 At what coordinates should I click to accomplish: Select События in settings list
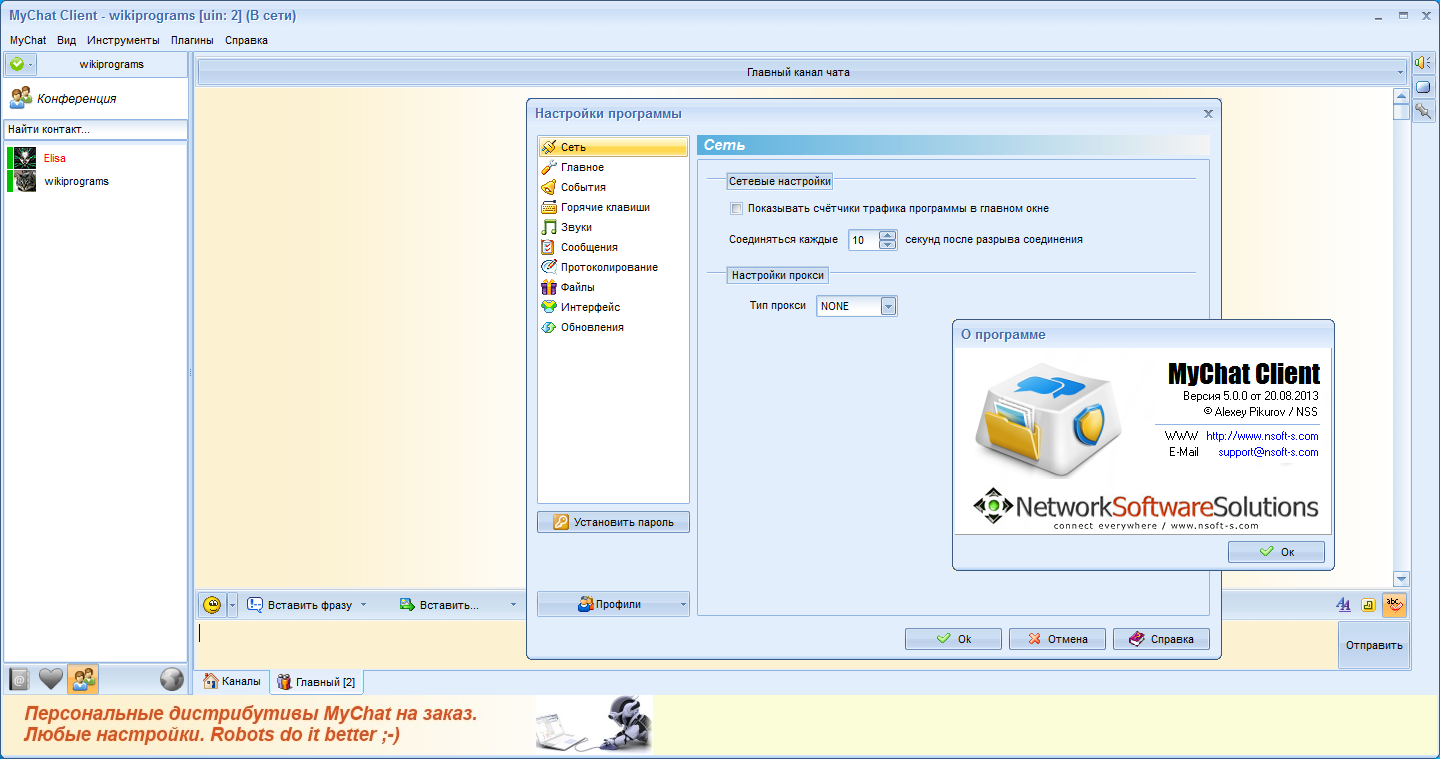613,187
